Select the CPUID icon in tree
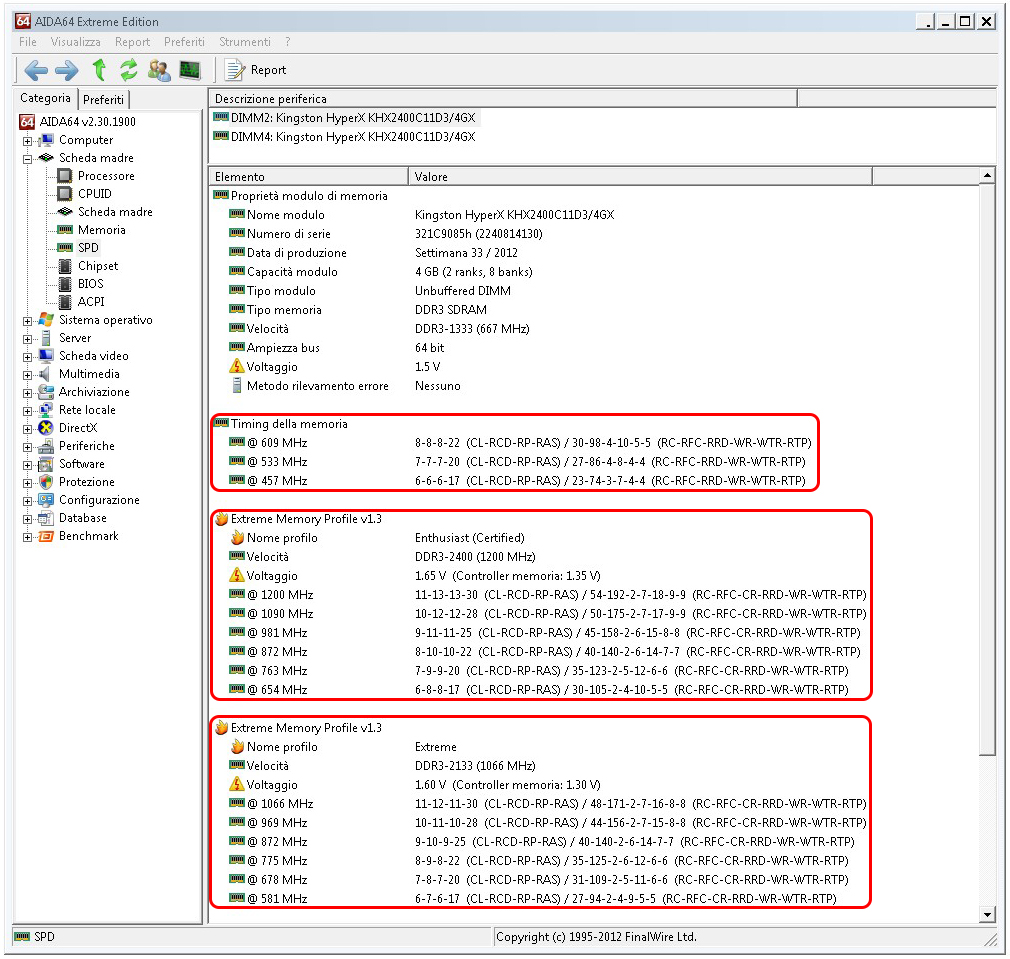The width and height of the screenshot is (1010, 959). [x=64, y=194]
